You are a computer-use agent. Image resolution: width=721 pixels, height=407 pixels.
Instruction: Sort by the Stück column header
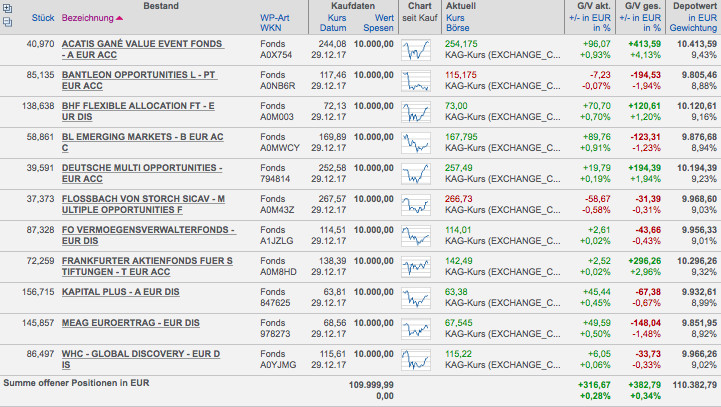(x=43, y=18)
